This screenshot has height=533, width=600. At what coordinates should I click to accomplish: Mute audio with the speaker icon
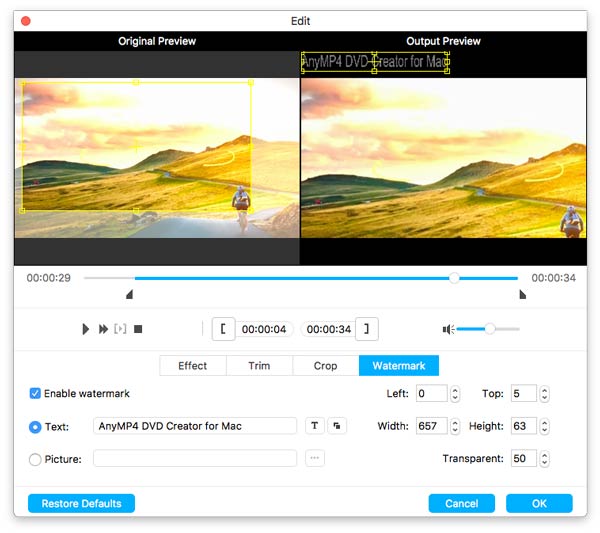[448, 329]
